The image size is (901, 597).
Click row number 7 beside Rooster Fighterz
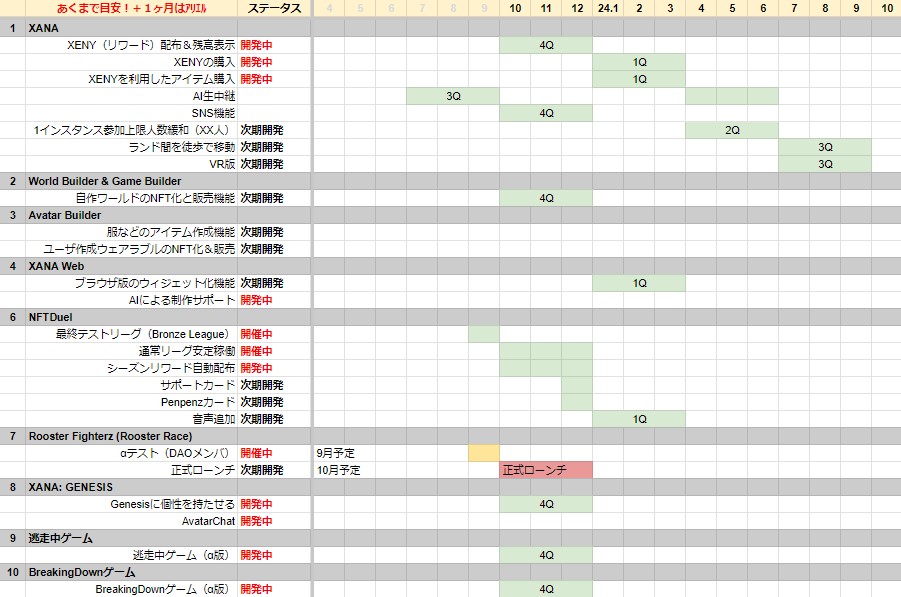[x=13, y=436]
